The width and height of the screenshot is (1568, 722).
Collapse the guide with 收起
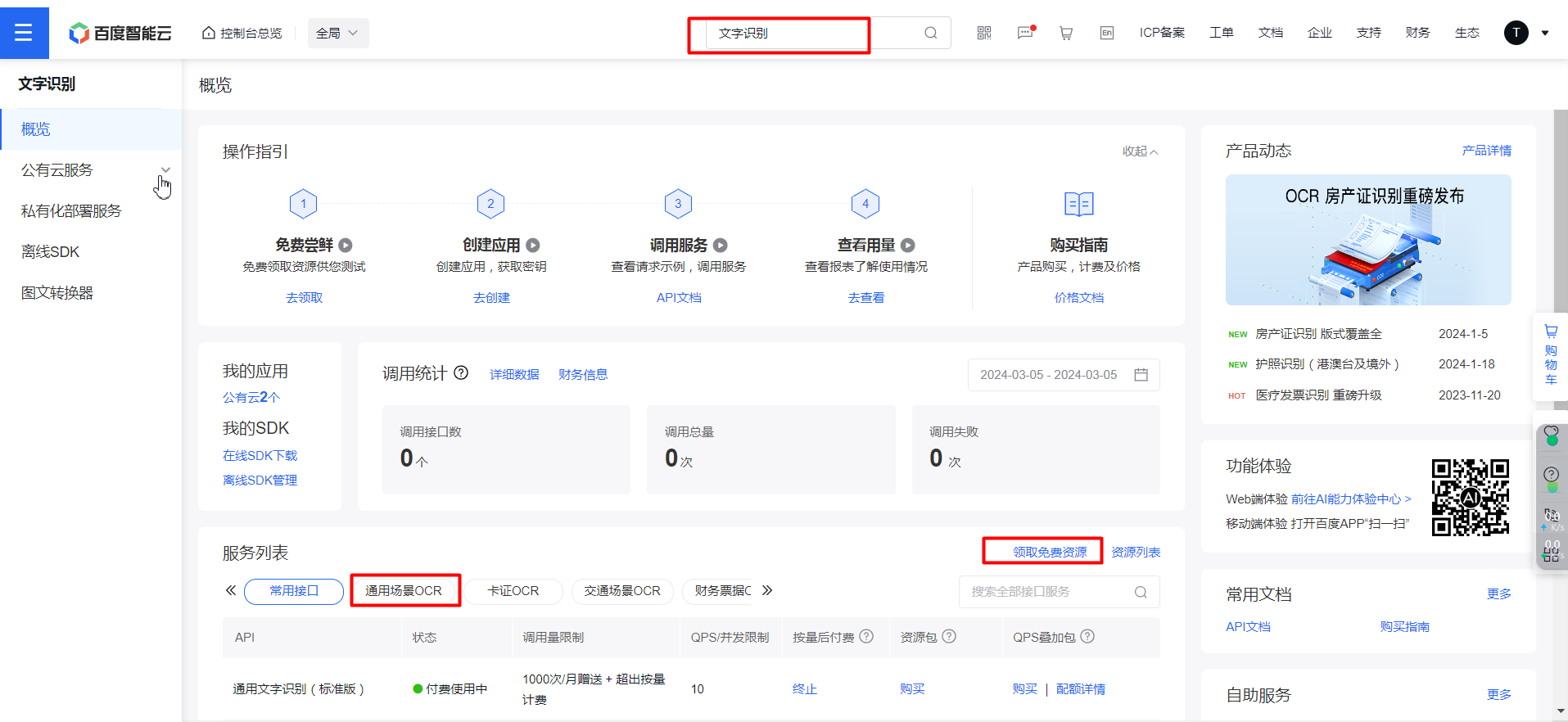1140,151
